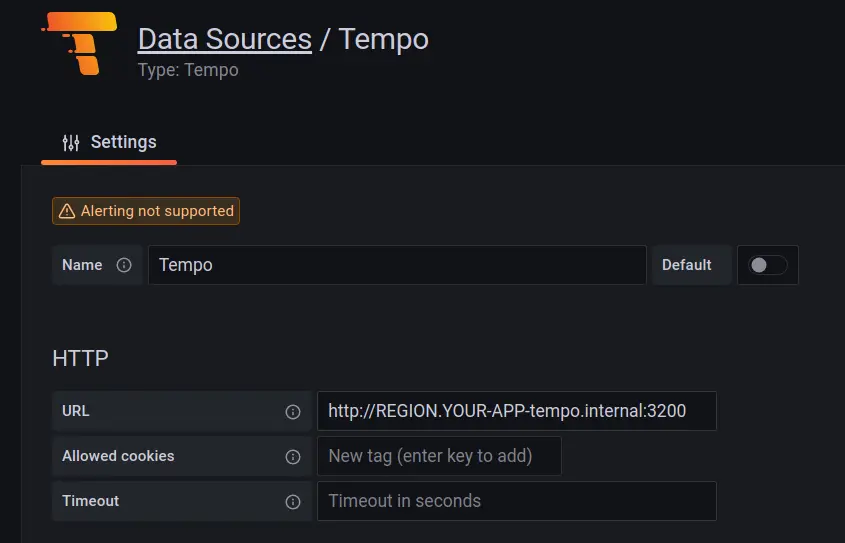
Task: Open the Data Sources breadcrumb link
Action: (x=224, y=39)
